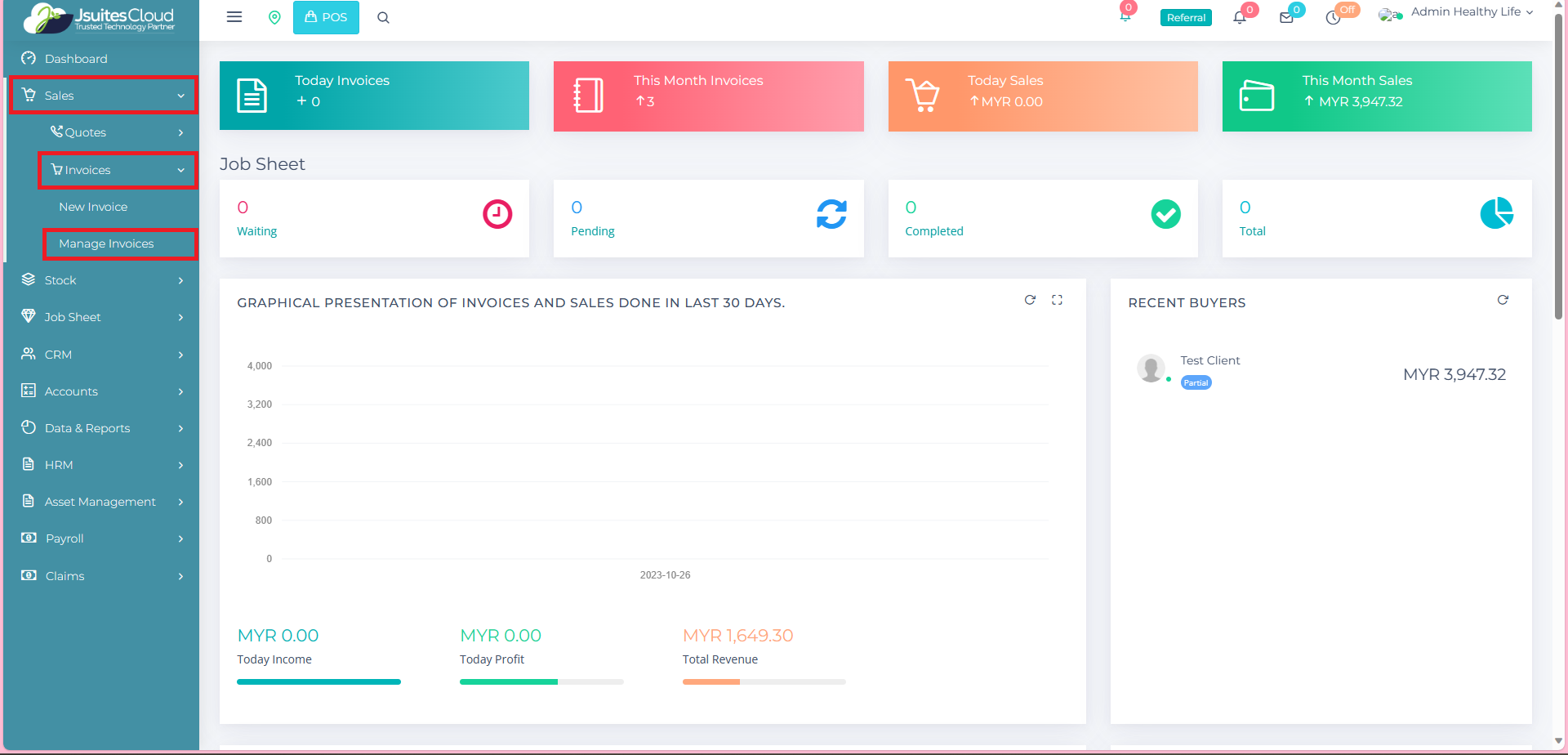
Task: Open the notifications bell icon
Action: (1240, 18)
